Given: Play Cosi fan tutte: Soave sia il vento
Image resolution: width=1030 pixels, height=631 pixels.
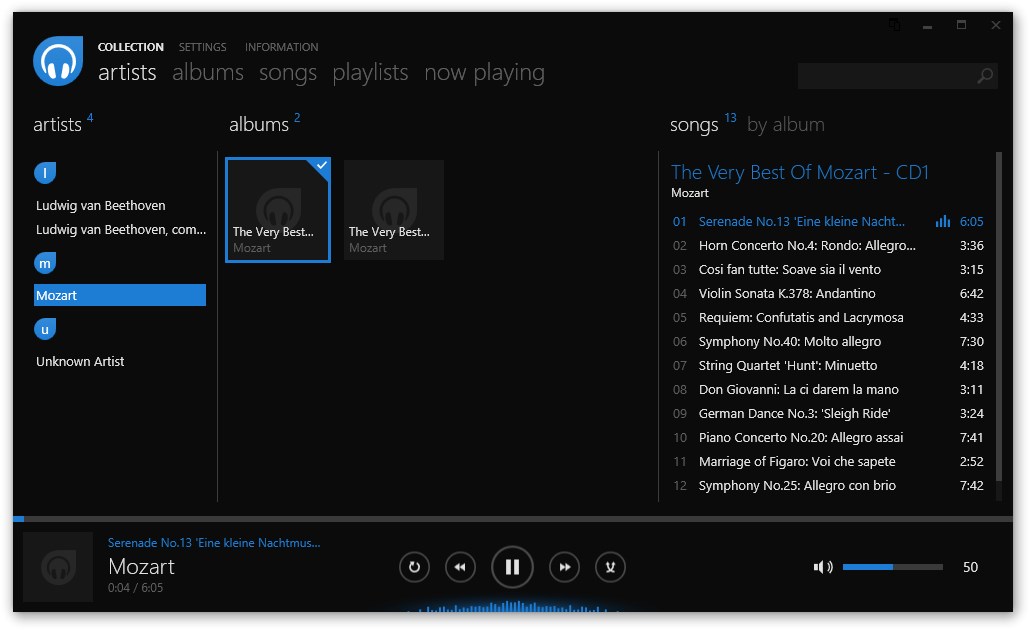Looking at the screenshot, I should tap(827, 269).
